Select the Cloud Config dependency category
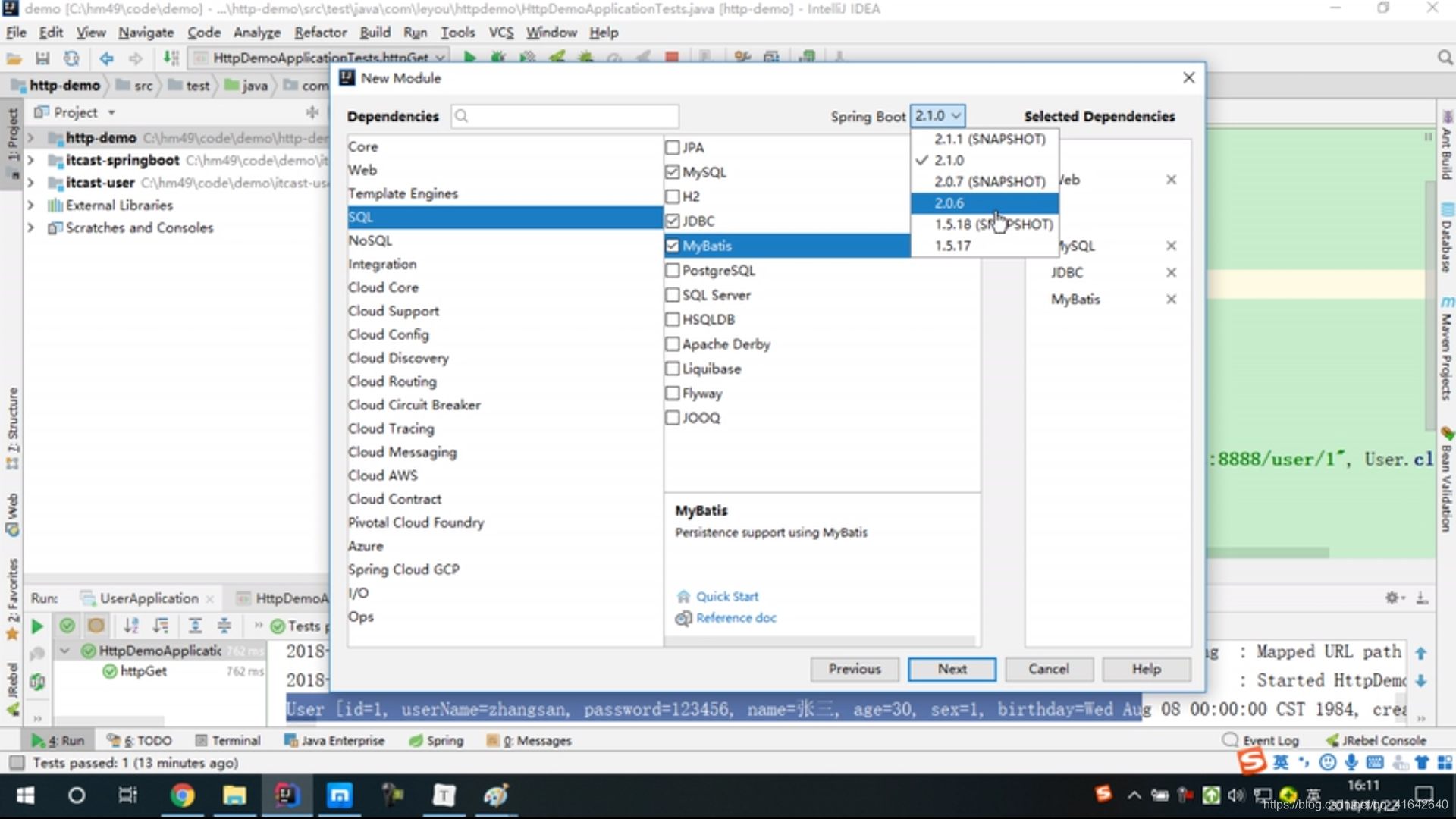Image resolution: width=1456 pixels, height=819 pixels. click(x=504, y=334)
